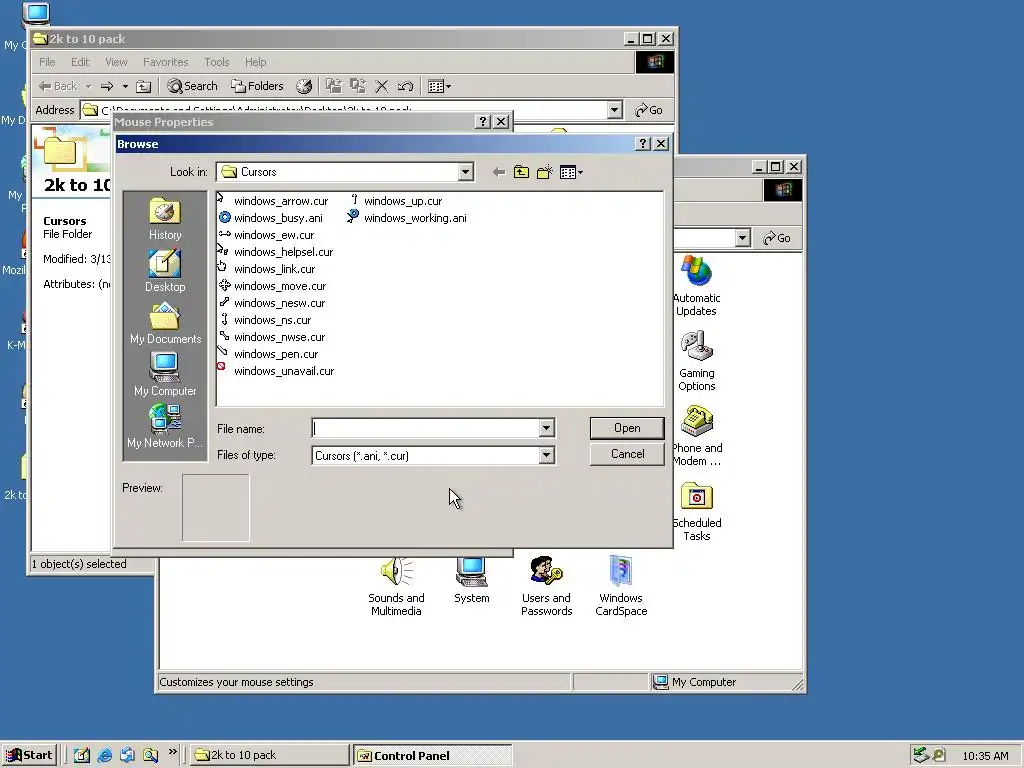
Task: Open Favorites menu in 2k to 10 pack window
Action: (165, 62)
